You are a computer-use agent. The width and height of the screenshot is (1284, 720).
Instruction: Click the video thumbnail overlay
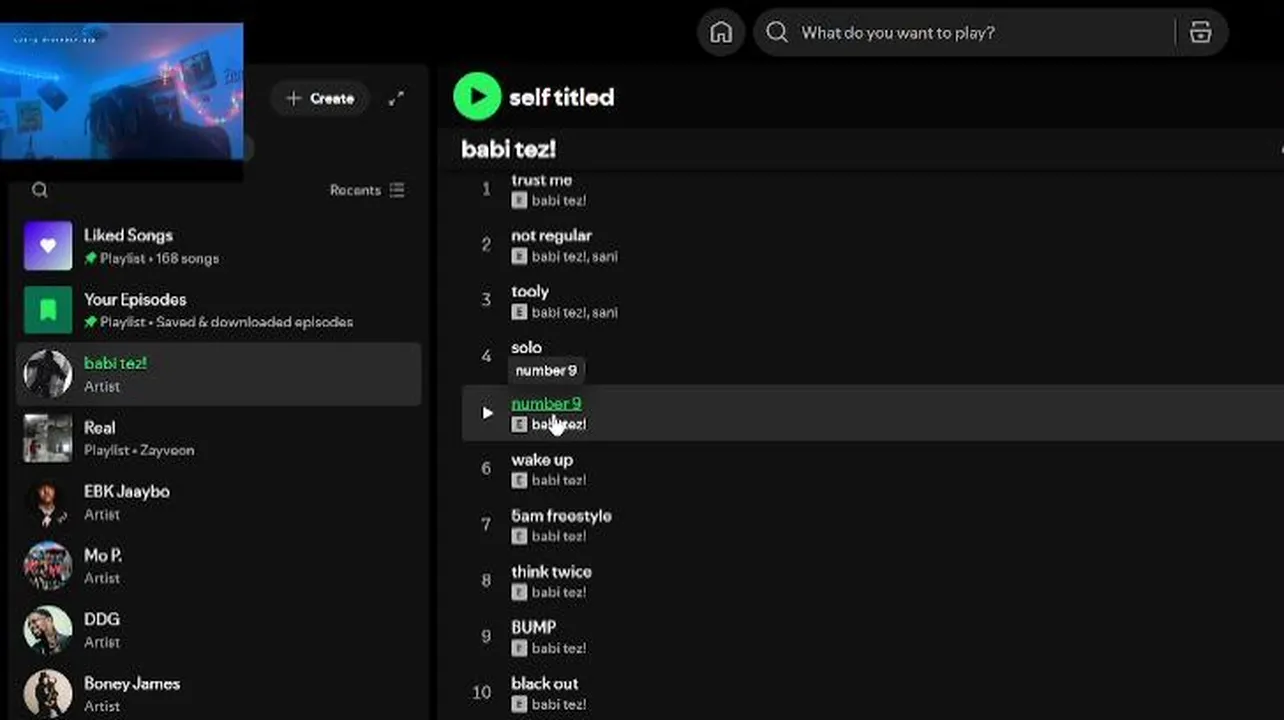tap(122, 92)
